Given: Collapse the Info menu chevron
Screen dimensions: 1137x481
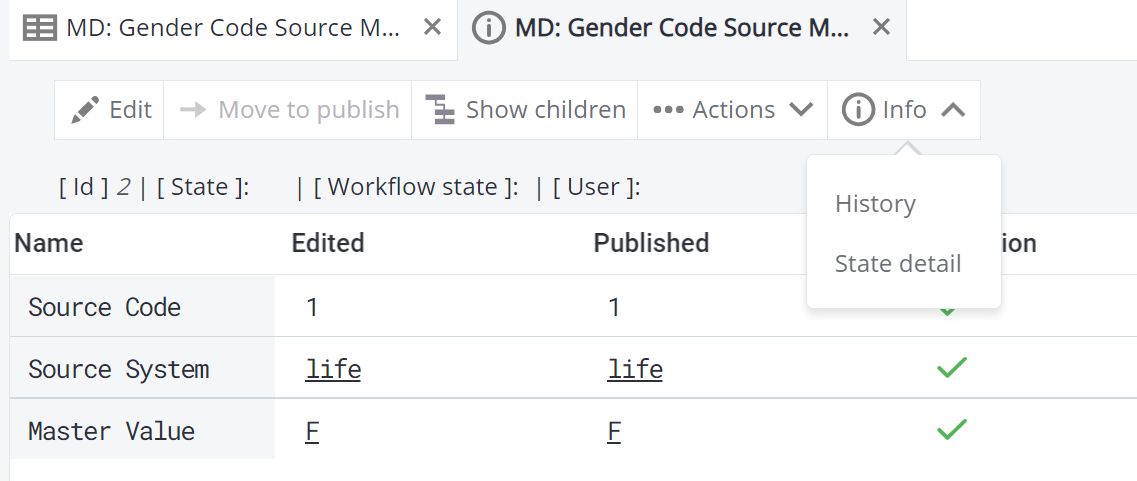Looking at the screenshot, I should click(953, 110).
